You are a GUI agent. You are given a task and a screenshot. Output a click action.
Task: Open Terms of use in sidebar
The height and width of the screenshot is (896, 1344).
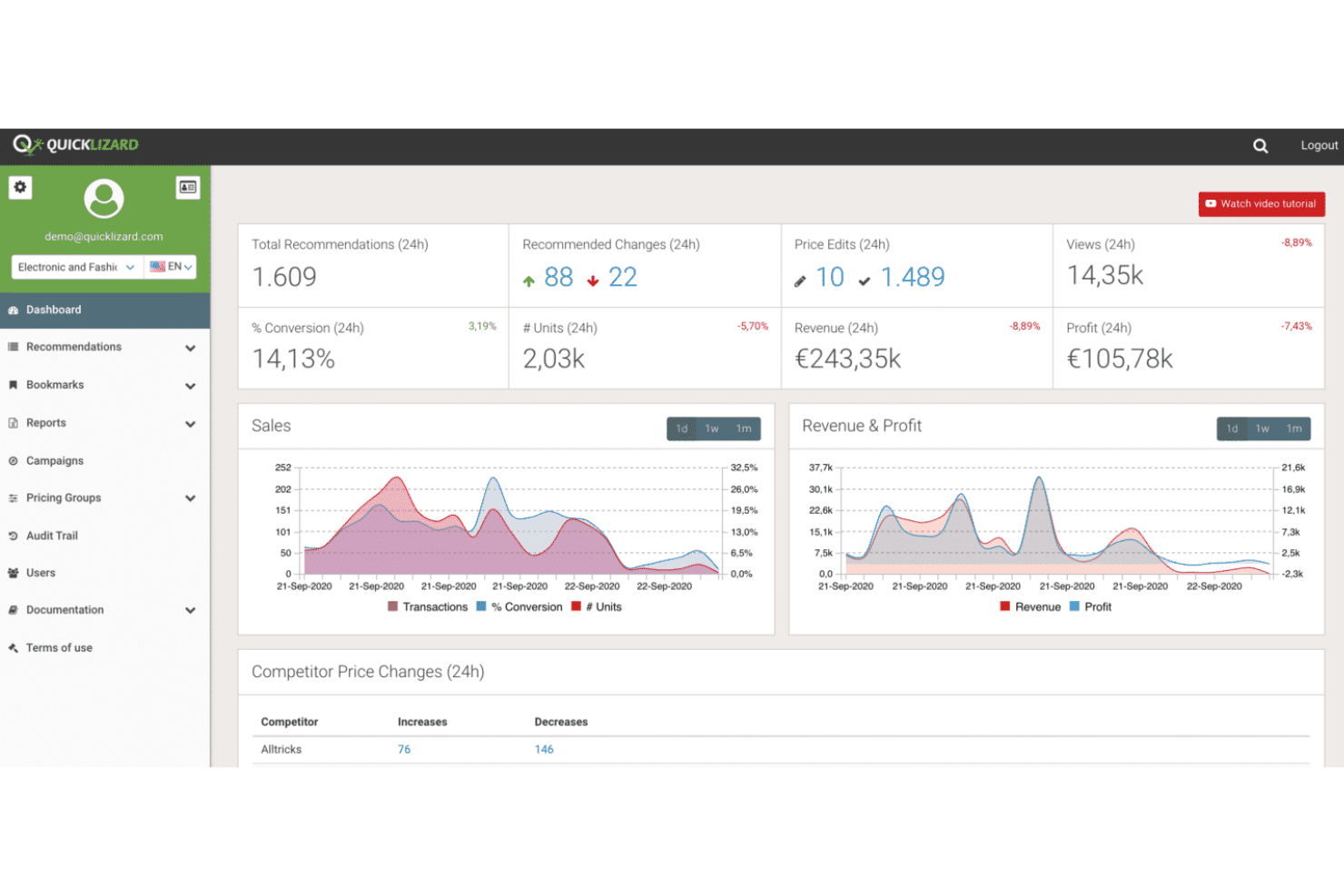coord(59,648)
